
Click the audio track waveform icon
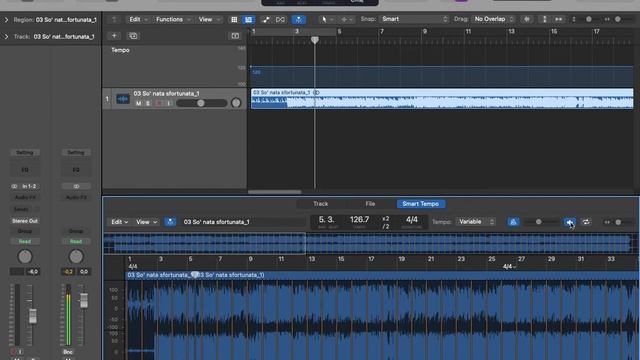123,99
